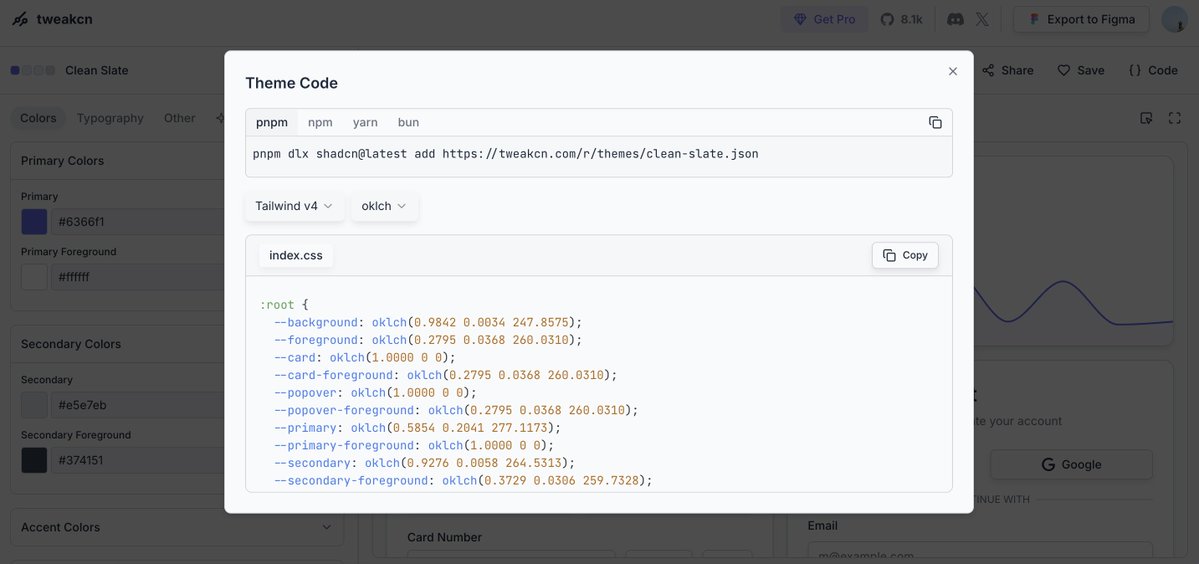The width and height of the screenshot is (1199, 564).
Task: Click the Primary color swatch
Action: 34,222
